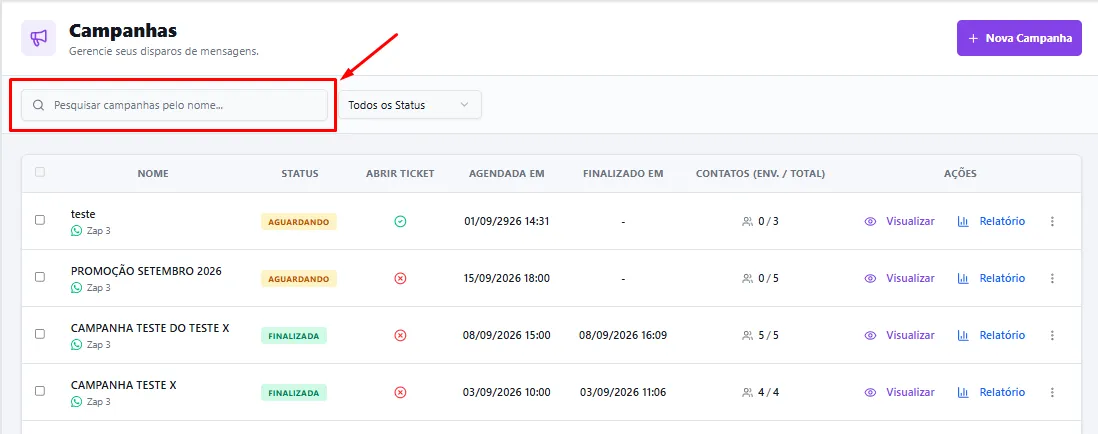Tick checkbox for CAMPANHA TESTE X
This screenshot has height=434, width=1098.
point(40,391)
